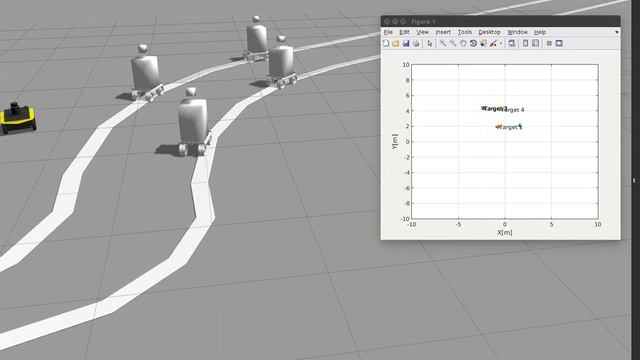Image resolution: width=640 pixels, height=360 pixels.
Task: Select the Zoom In tool
Action: tap(443, 43)
